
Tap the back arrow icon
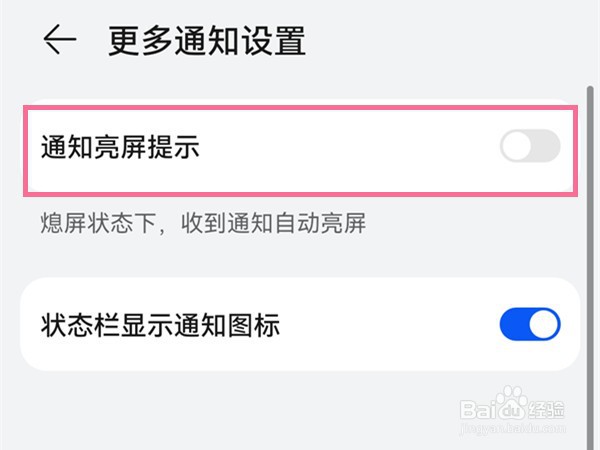pos(60,41)
